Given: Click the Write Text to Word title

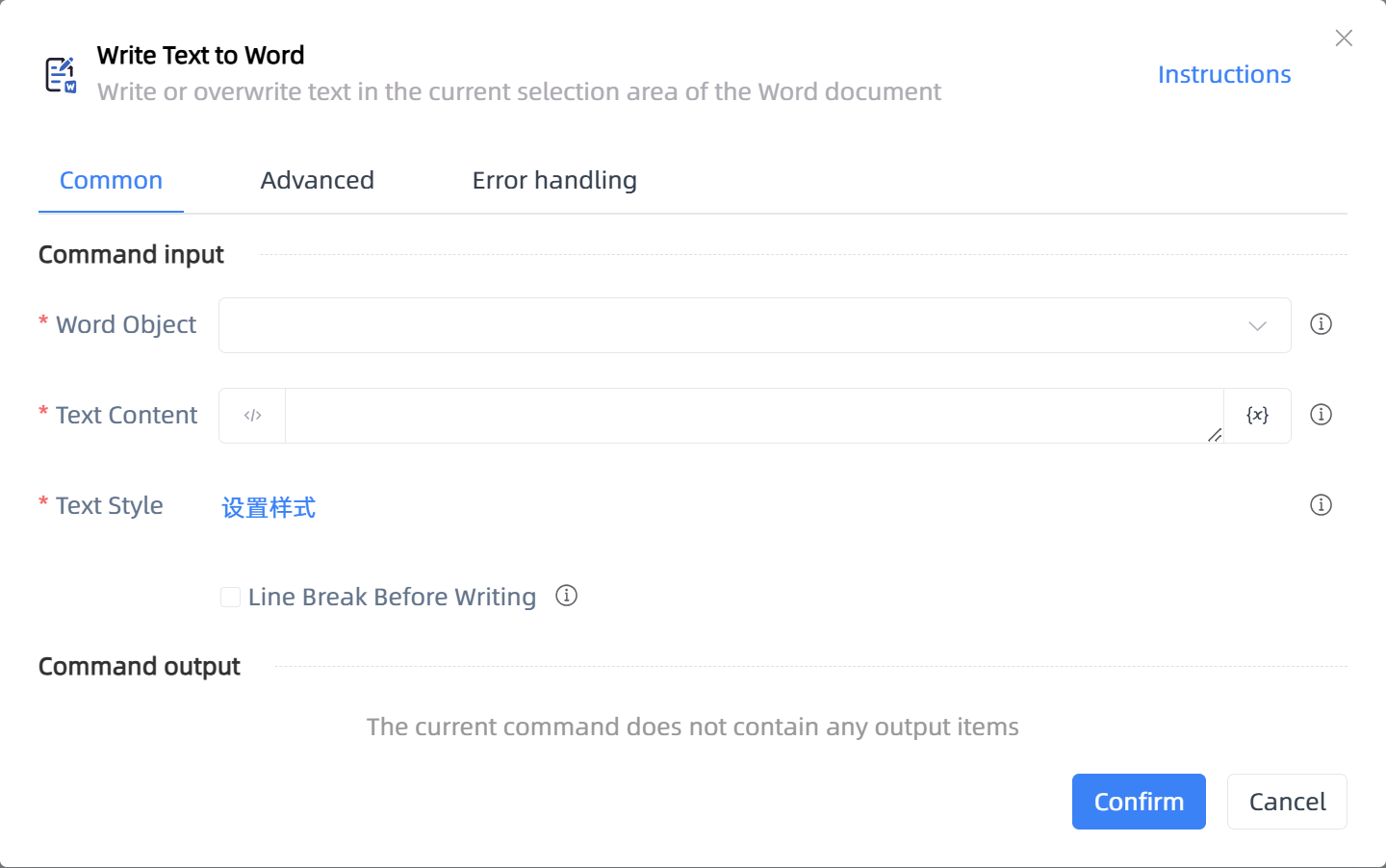Looking at the screenshot, I should [x=200, y=56].
